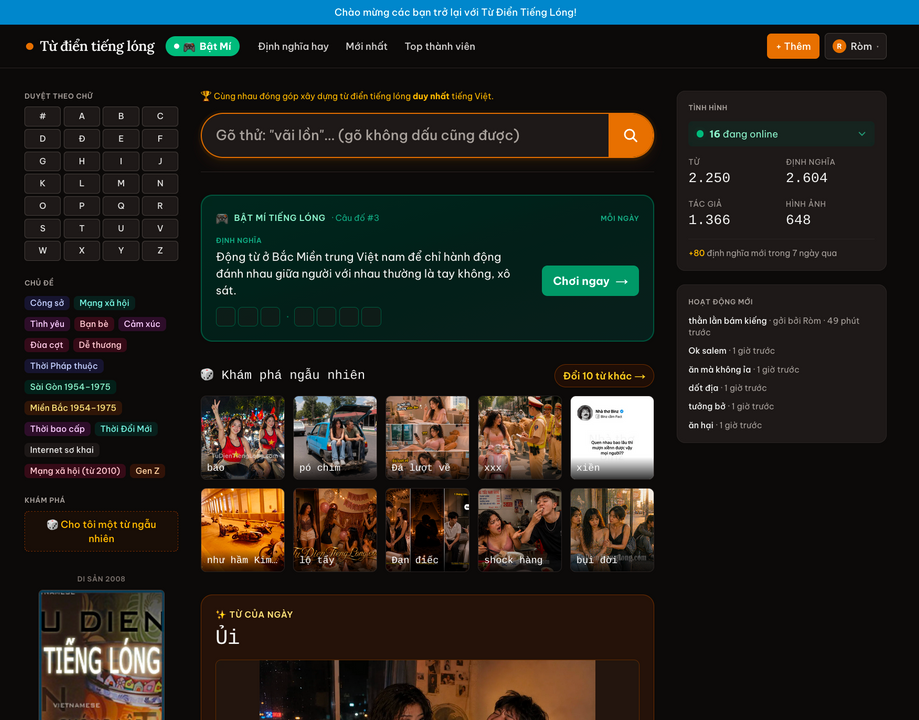Select the Thời bao cấp tag
919x720 pixels.
click(57, 429)
